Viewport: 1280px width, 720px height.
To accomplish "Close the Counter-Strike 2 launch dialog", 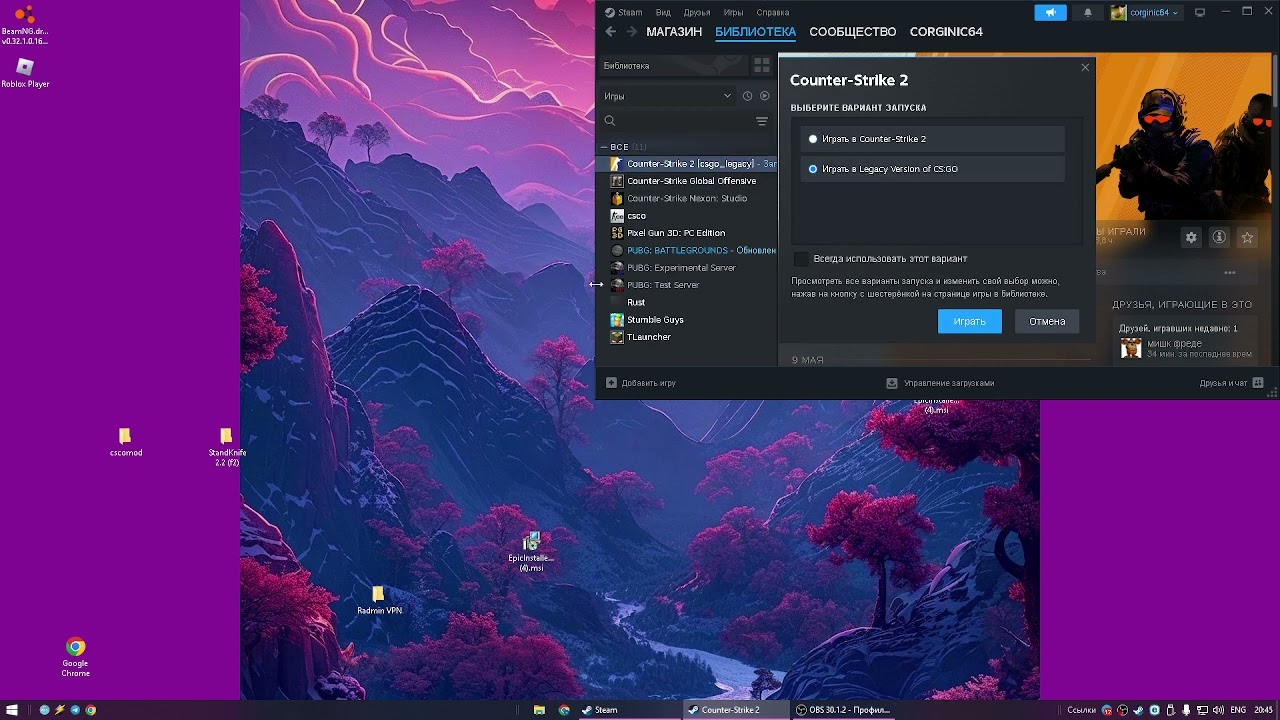I will point(1085,67).
